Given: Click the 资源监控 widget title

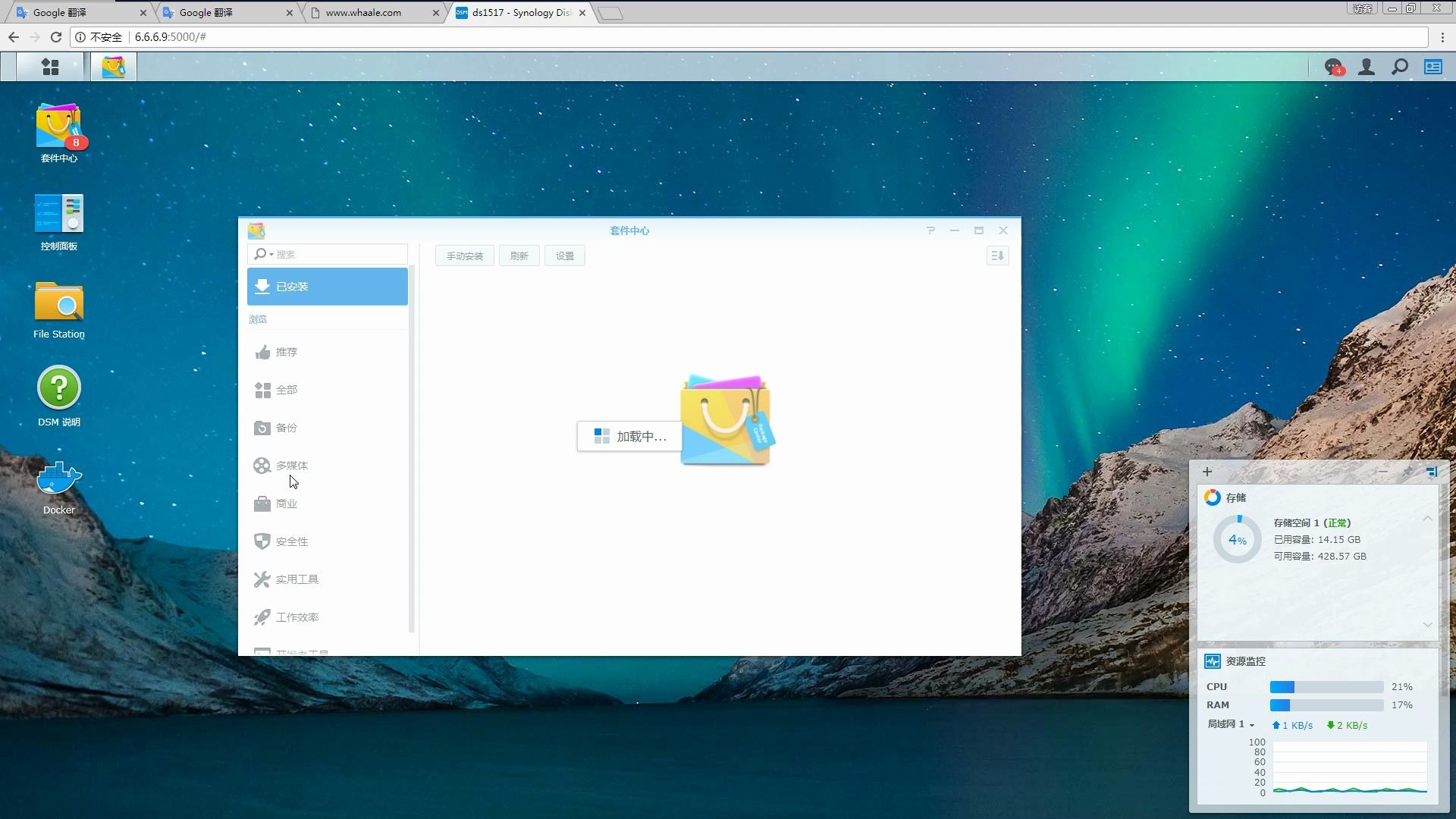Looking at the screenshot, I should [x=1246, y=661].
